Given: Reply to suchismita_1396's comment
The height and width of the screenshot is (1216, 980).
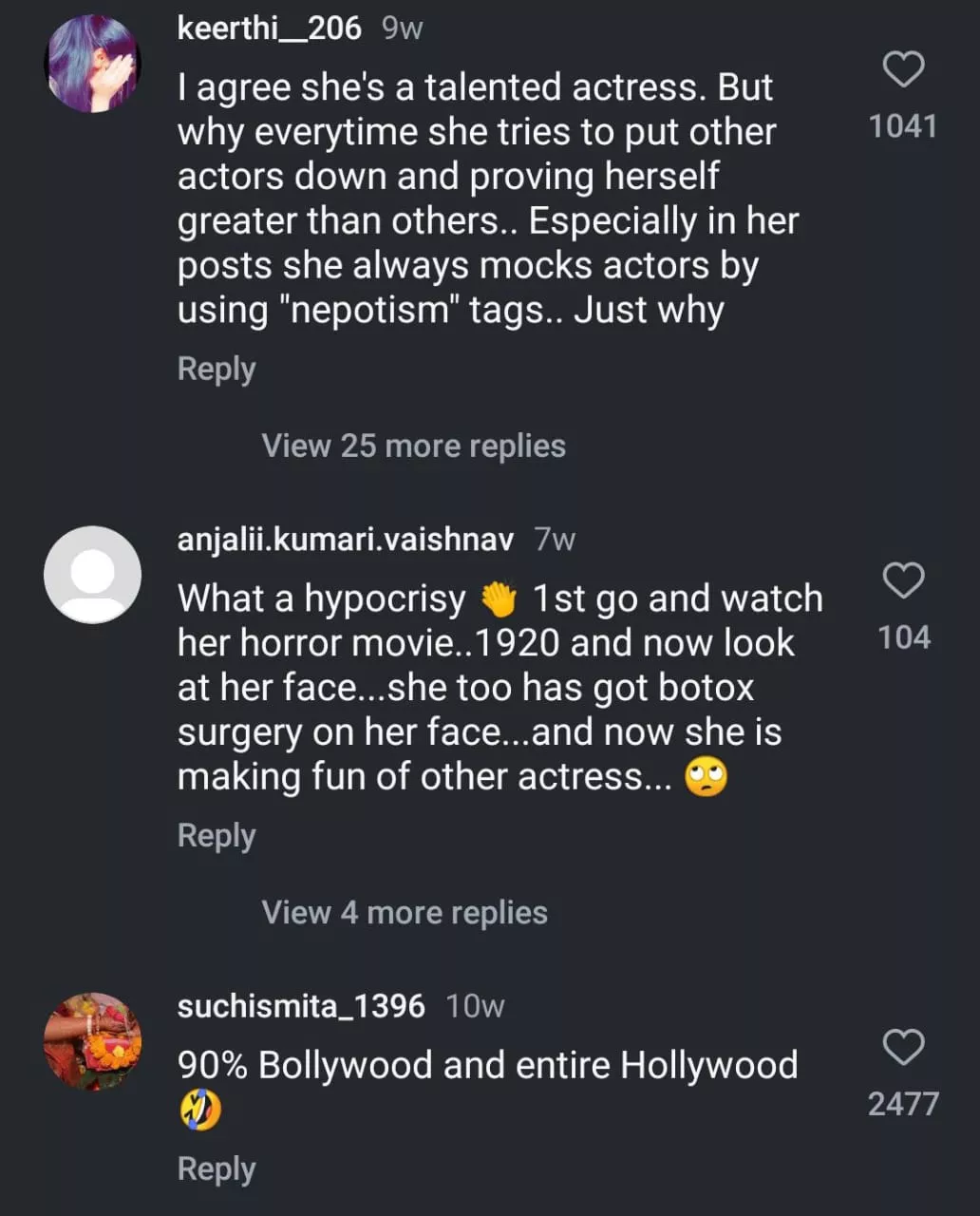Looking at the screenshot, I should tap(217, 1168).
